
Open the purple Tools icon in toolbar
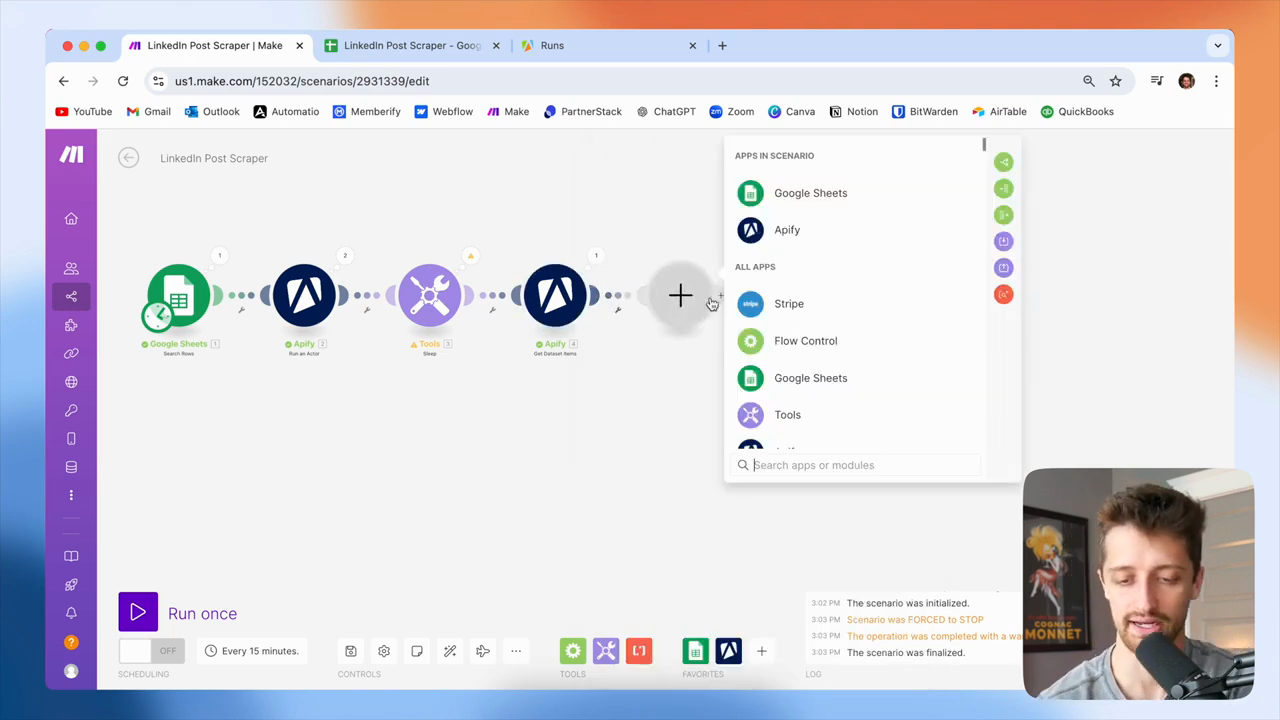point(606,651)
